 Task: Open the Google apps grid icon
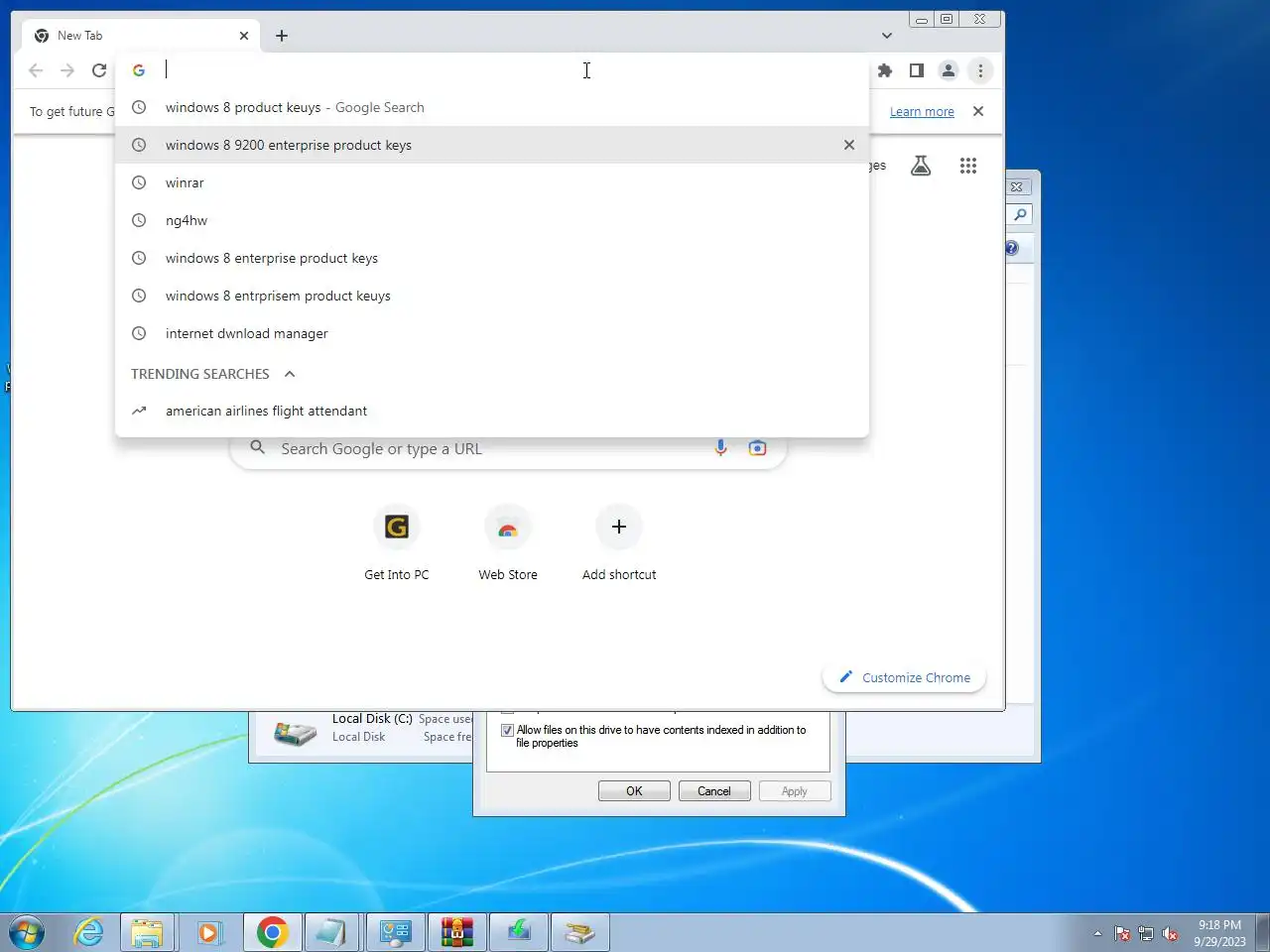[968, 166]
